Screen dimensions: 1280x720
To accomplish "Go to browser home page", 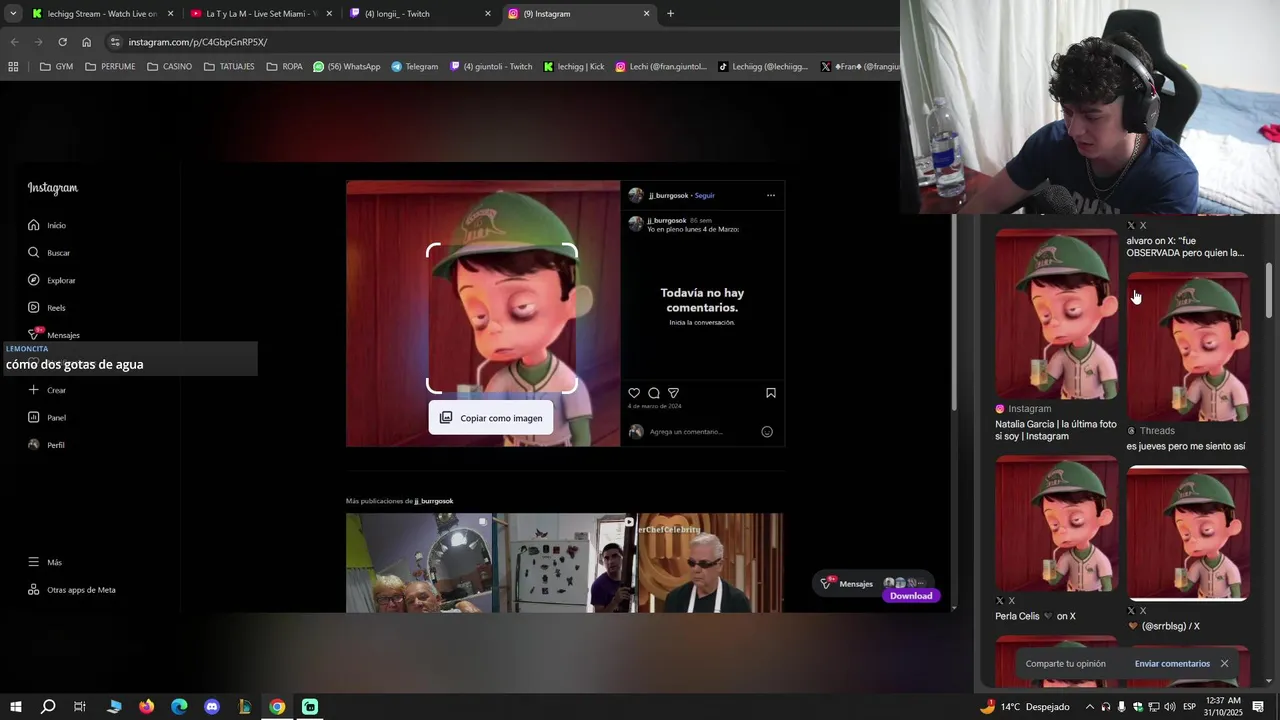I will (87, 42).
